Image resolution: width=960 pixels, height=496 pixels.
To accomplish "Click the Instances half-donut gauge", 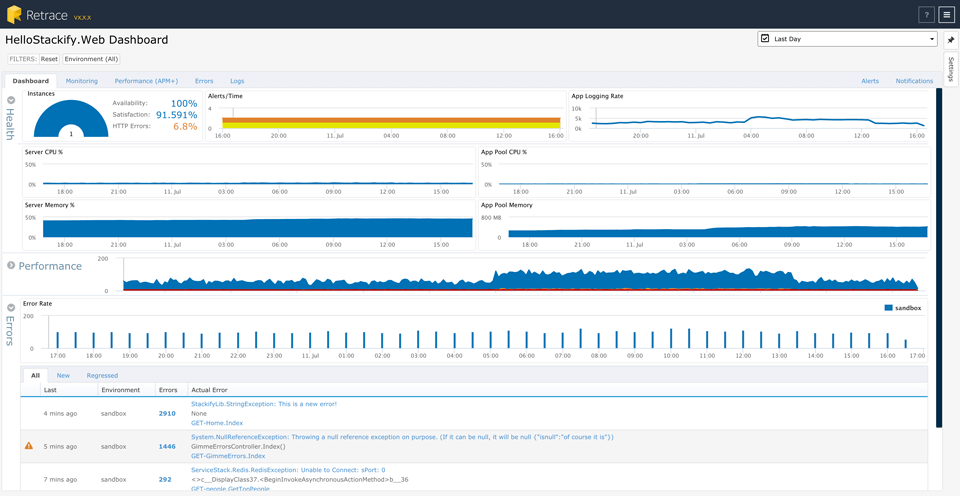I will (x=71, y=119).
